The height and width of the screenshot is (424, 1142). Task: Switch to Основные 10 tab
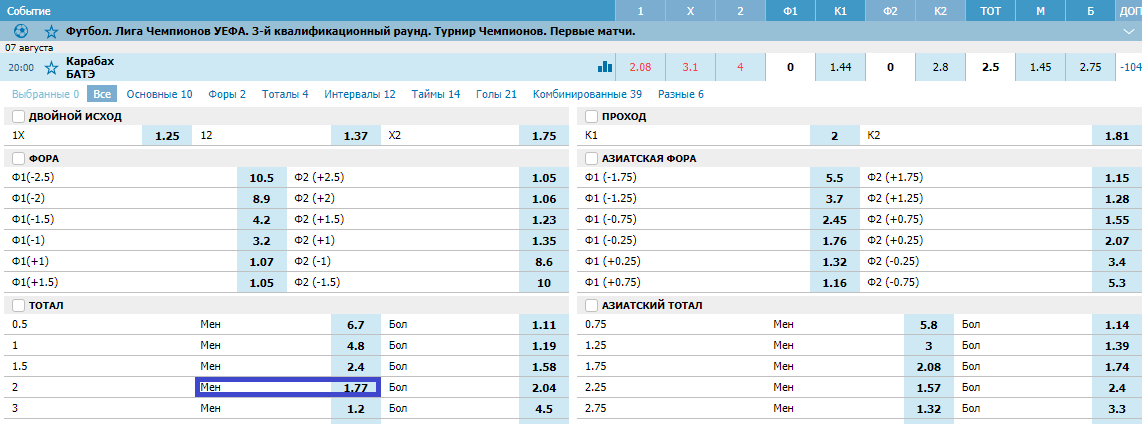tap(160, 94)
